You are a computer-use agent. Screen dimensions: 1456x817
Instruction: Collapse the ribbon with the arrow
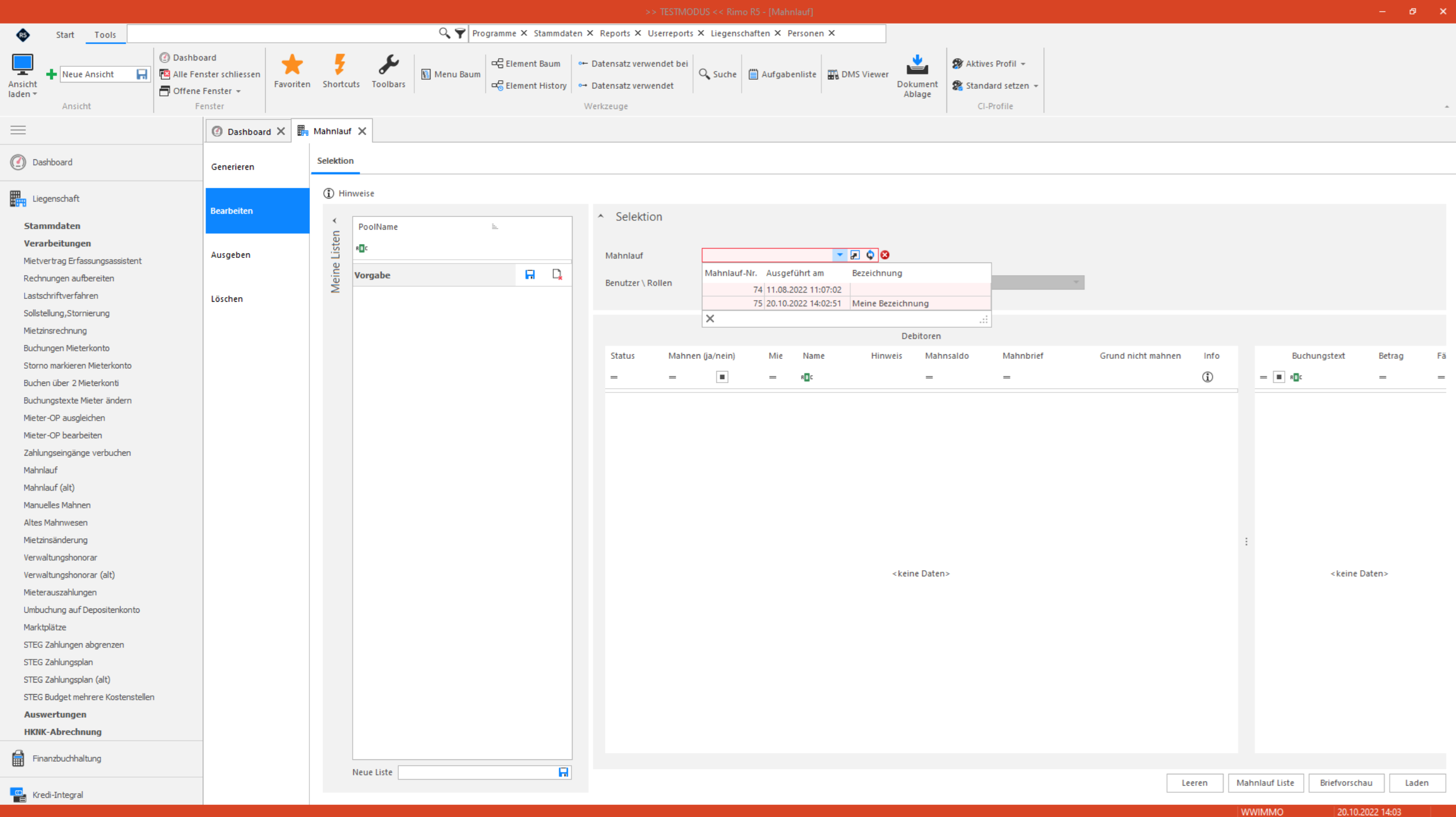(x=1446, y=107)
